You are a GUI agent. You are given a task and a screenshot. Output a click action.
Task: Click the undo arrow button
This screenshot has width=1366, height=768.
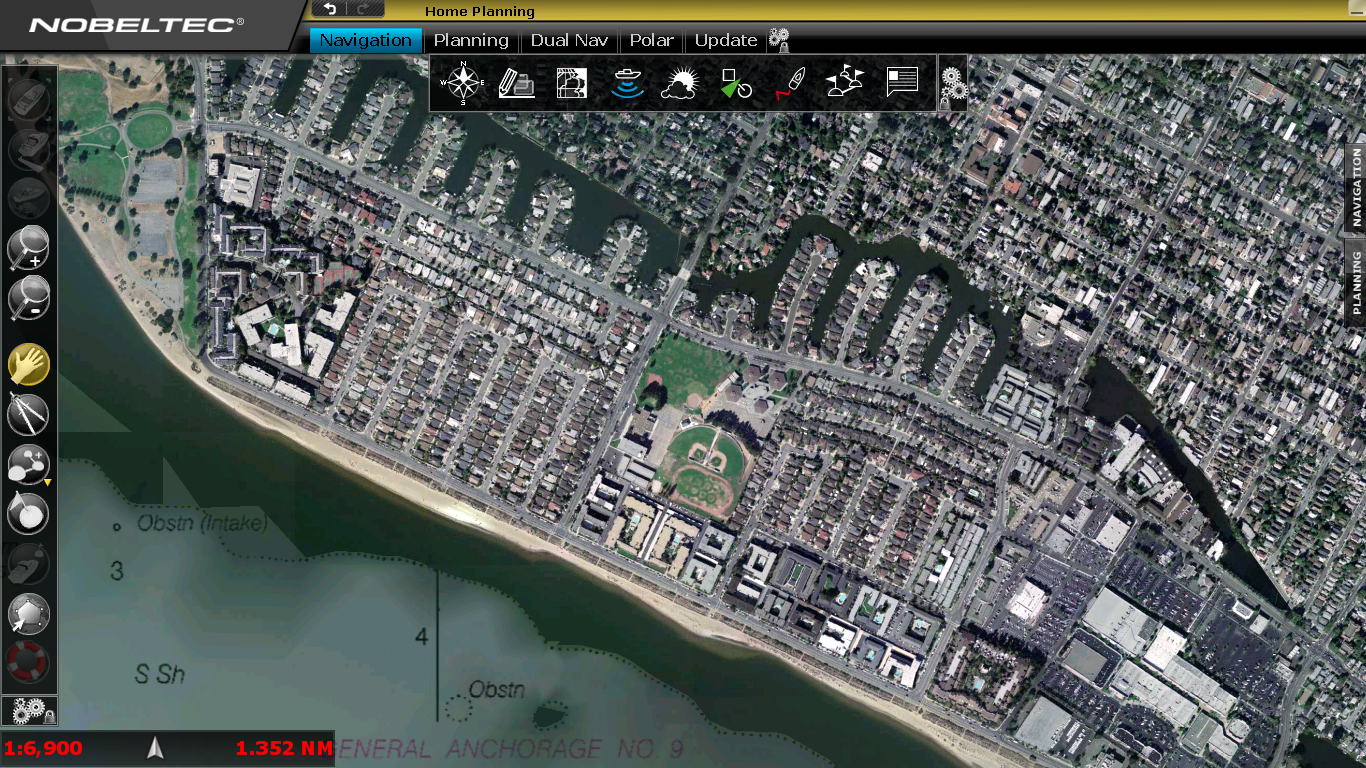pos(330,8)
